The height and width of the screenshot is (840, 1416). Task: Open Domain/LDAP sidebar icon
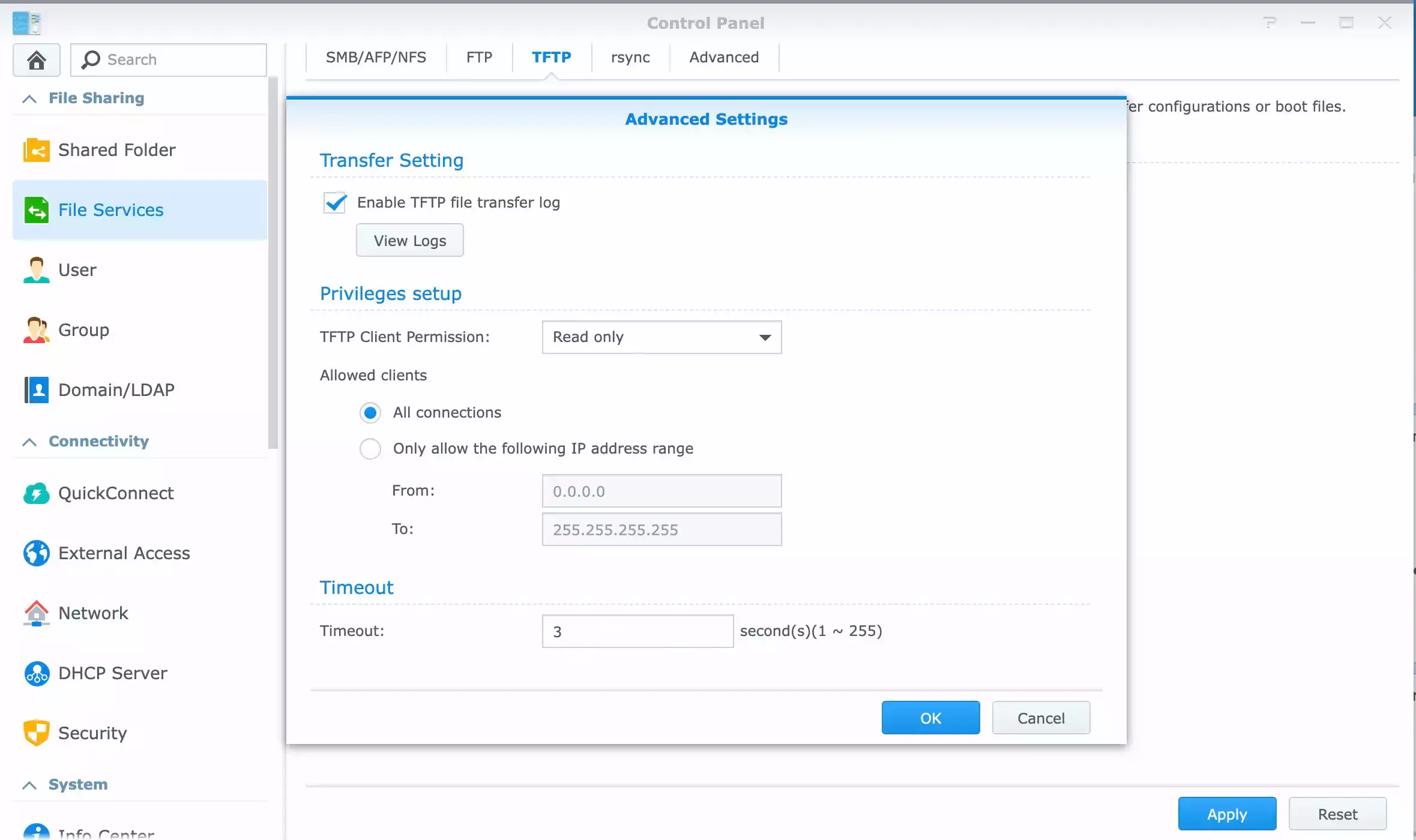[37, 390]
